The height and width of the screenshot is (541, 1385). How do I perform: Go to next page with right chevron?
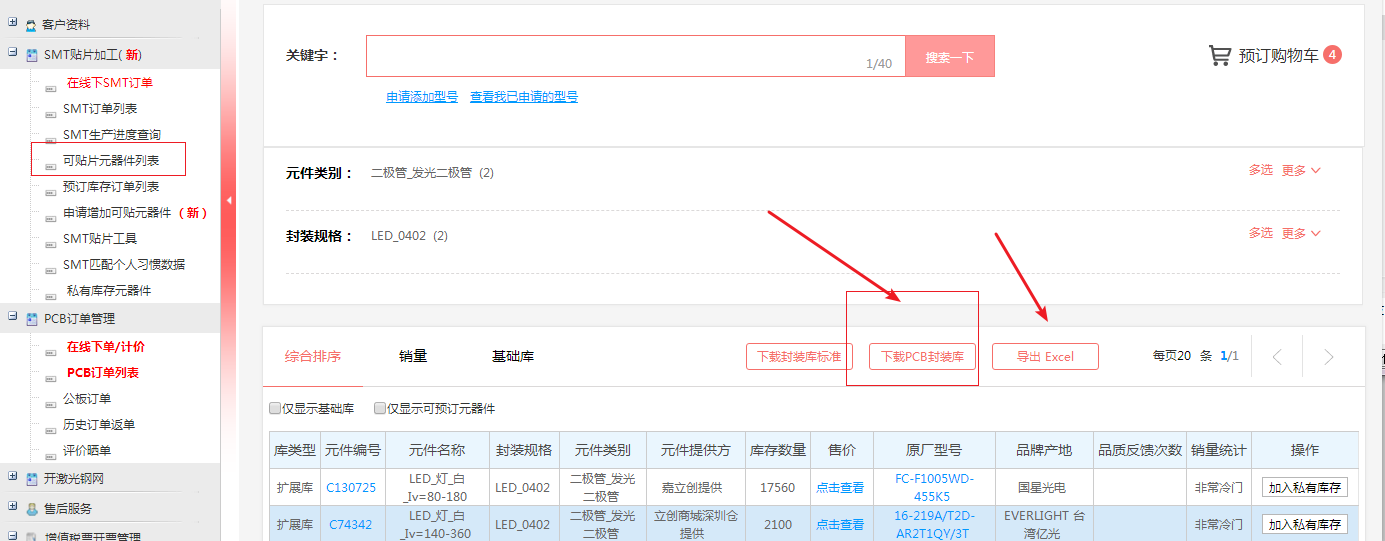[x=1328, y=357]
